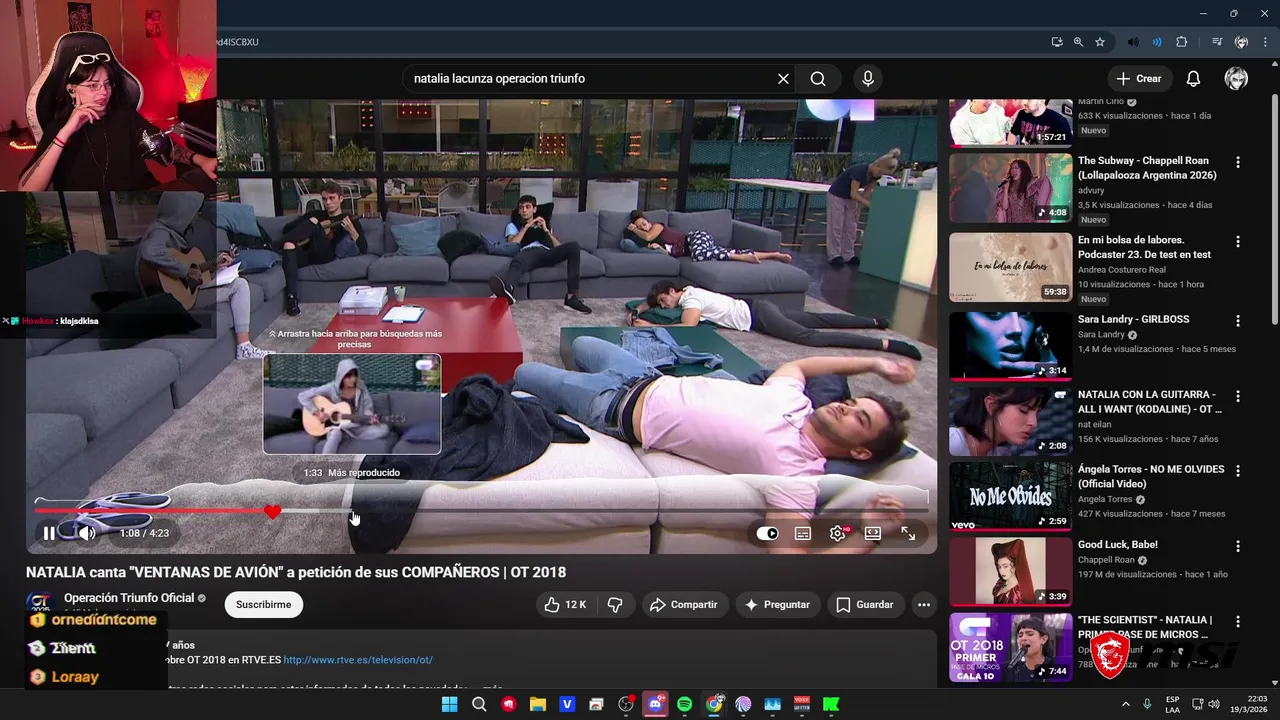
Task: Toggle video subtitles button
Action: coord(803,534)
